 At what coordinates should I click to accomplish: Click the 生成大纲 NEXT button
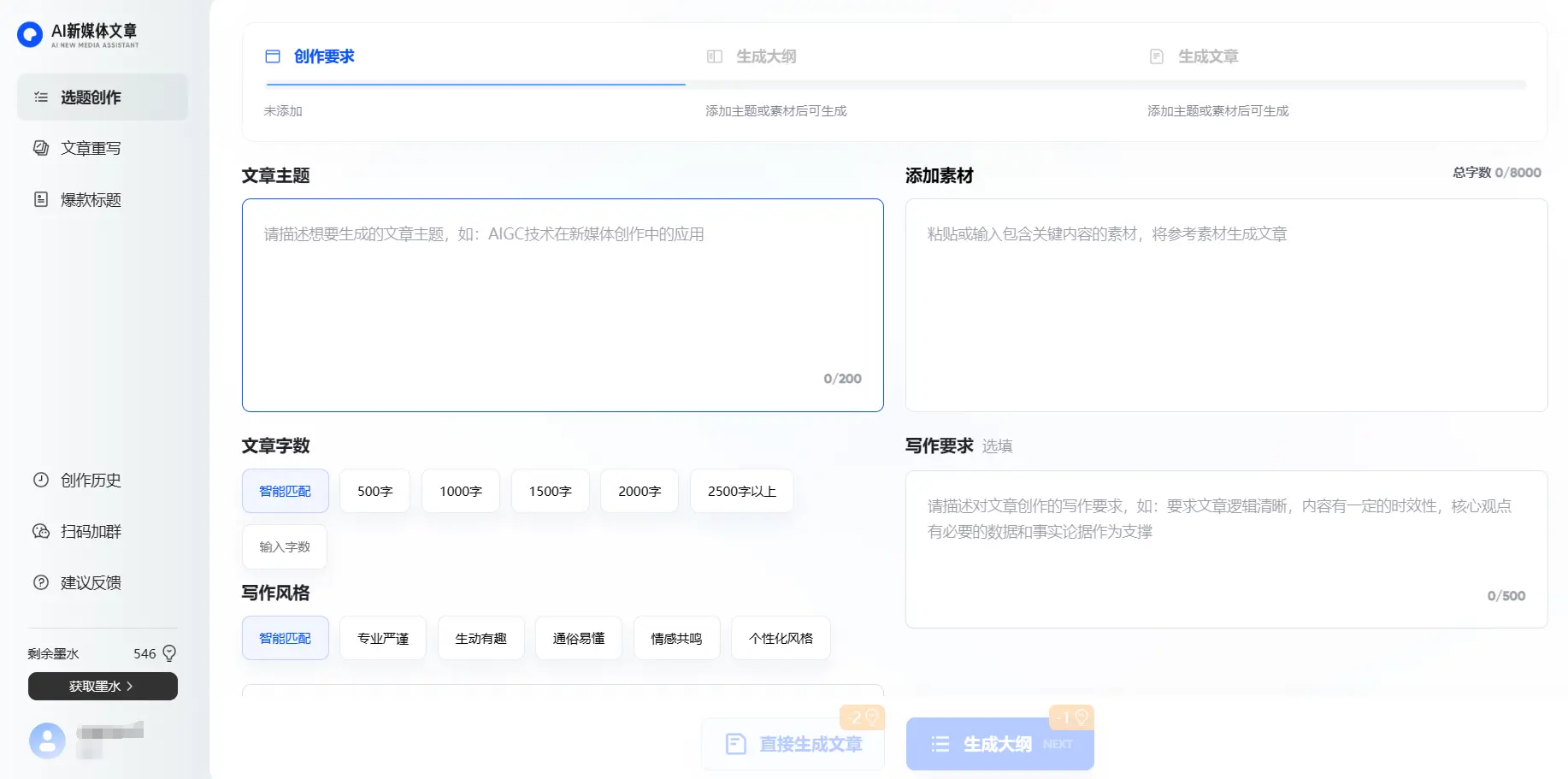[999, 744]
